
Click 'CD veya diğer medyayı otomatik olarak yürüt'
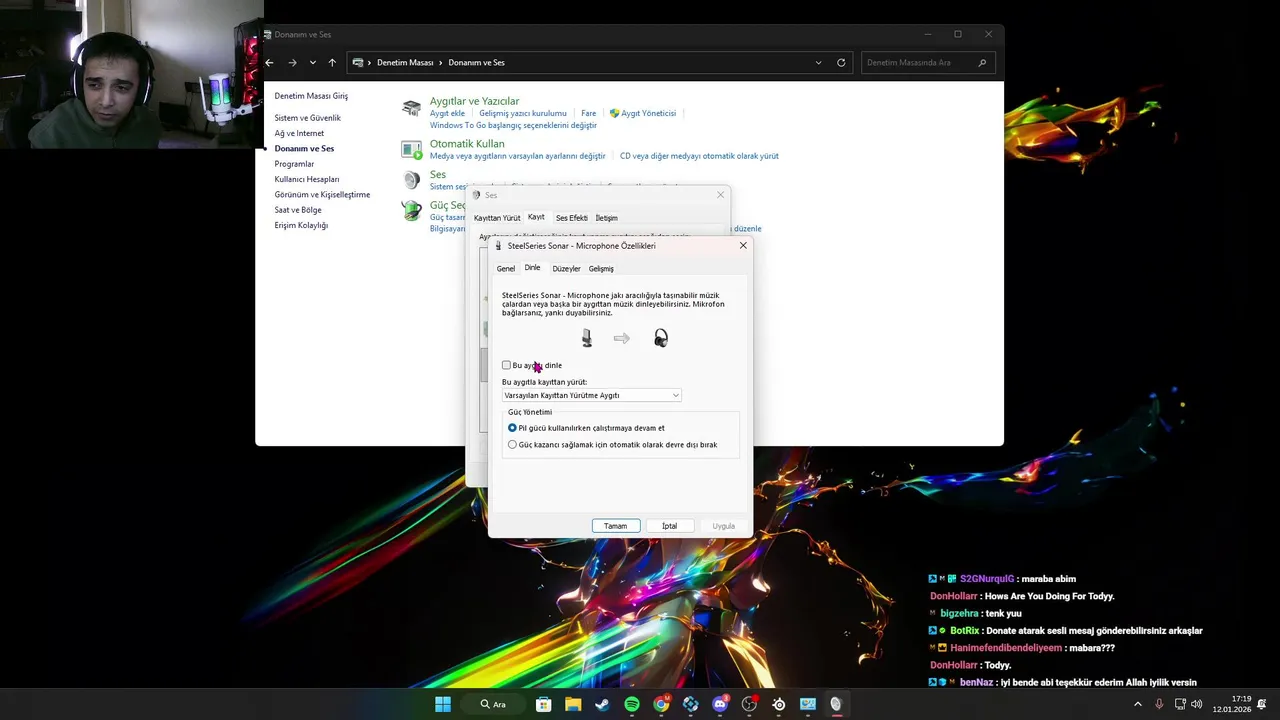coord(699,156)
